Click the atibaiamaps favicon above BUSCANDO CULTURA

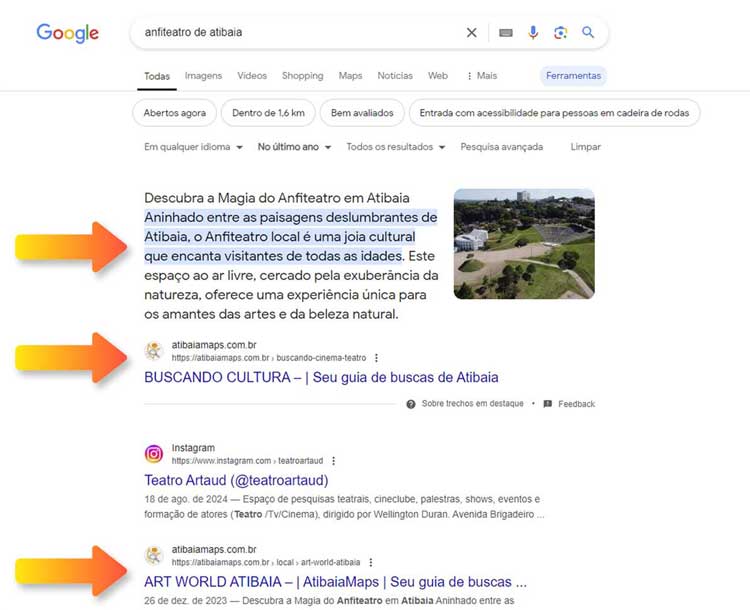coord(154,351)
